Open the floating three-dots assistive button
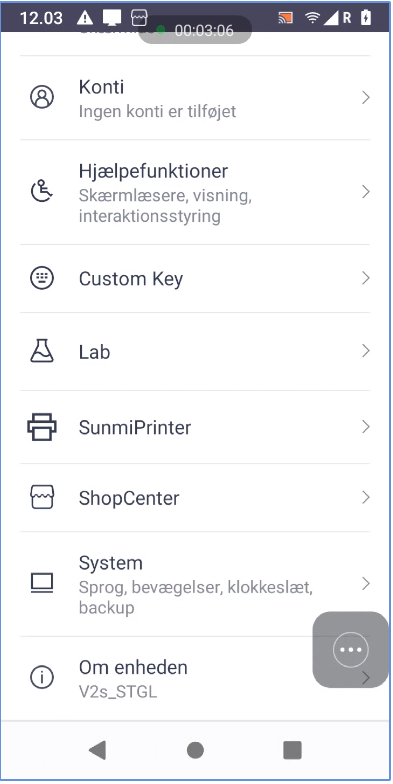The image size is (393, 784). (350, 650)
